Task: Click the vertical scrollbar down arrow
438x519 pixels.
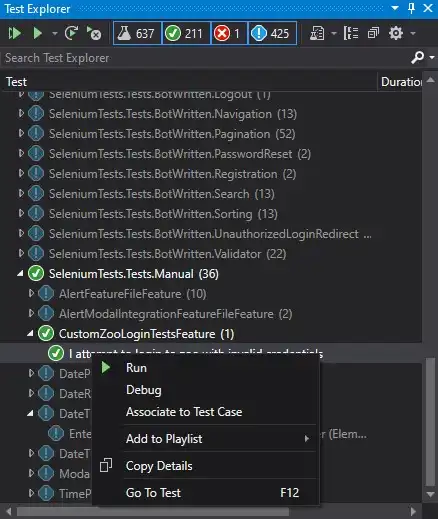Action: point(430,494)
